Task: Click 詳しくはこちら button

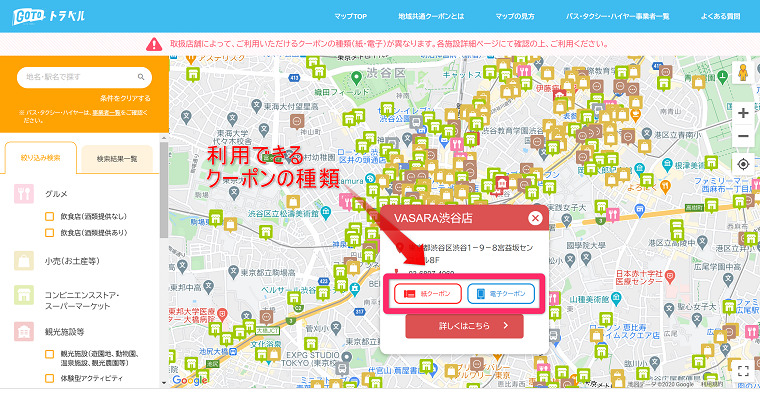Action: coord(464,326)
